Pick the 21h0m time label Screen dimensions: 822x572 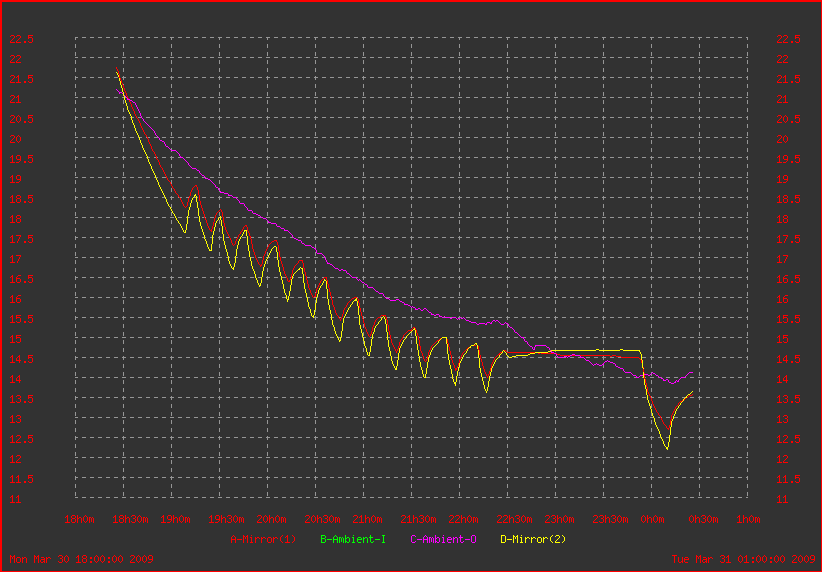367,519
